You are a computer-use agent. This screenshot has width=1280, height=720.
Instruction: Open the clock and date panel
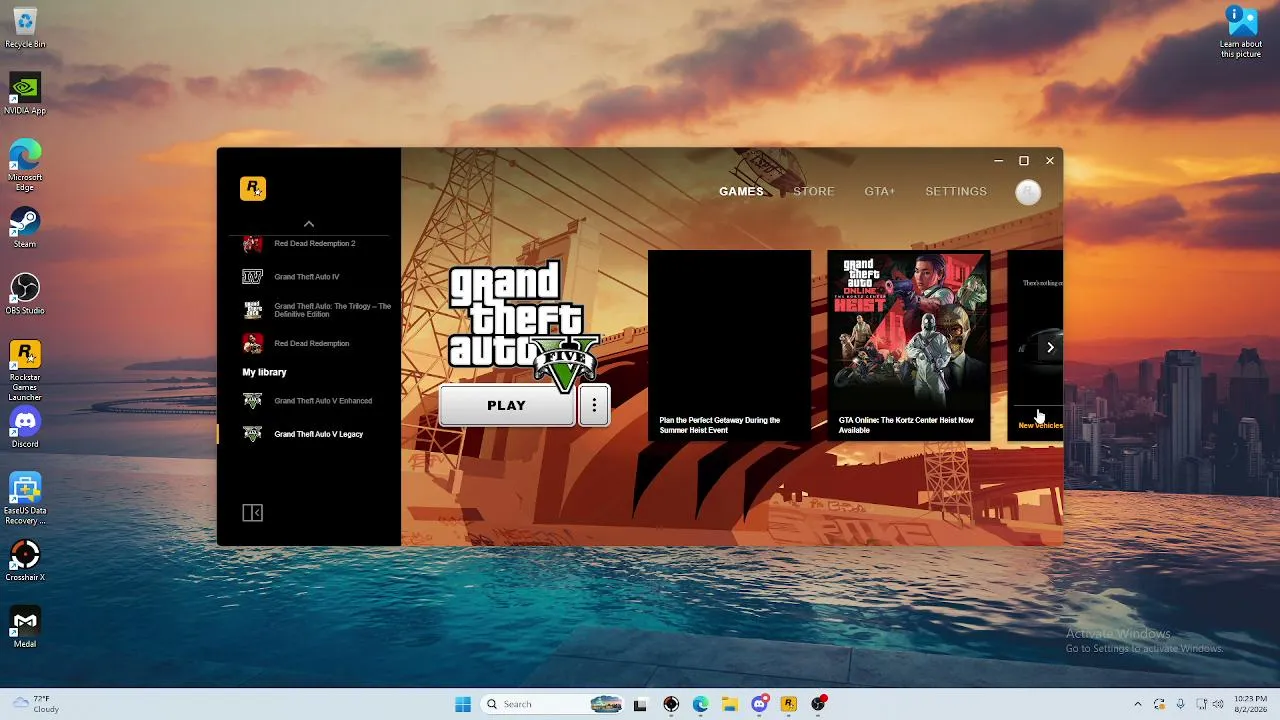pyautogui.click(x=1250, y=704)
